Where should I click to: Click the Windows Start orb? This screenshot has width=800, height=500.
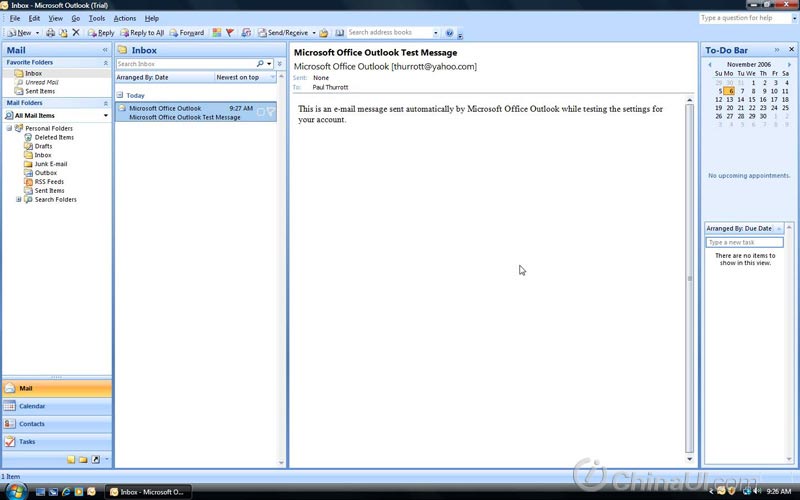15,491
